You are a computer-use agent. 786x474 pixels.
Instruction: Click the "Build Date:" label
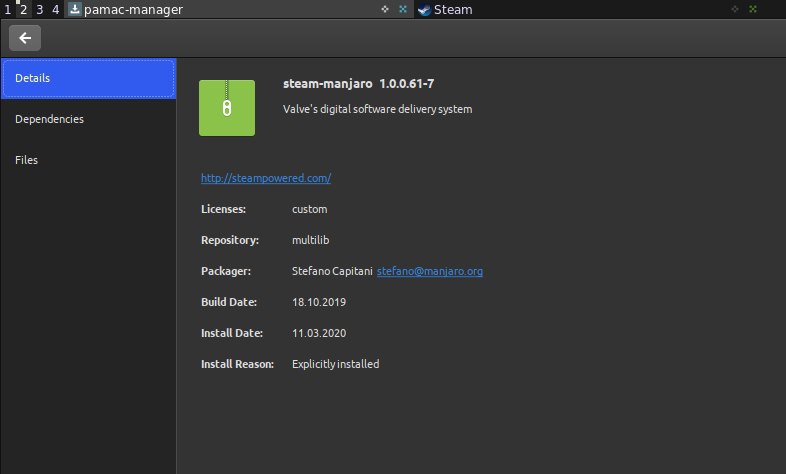coord(229,302)
